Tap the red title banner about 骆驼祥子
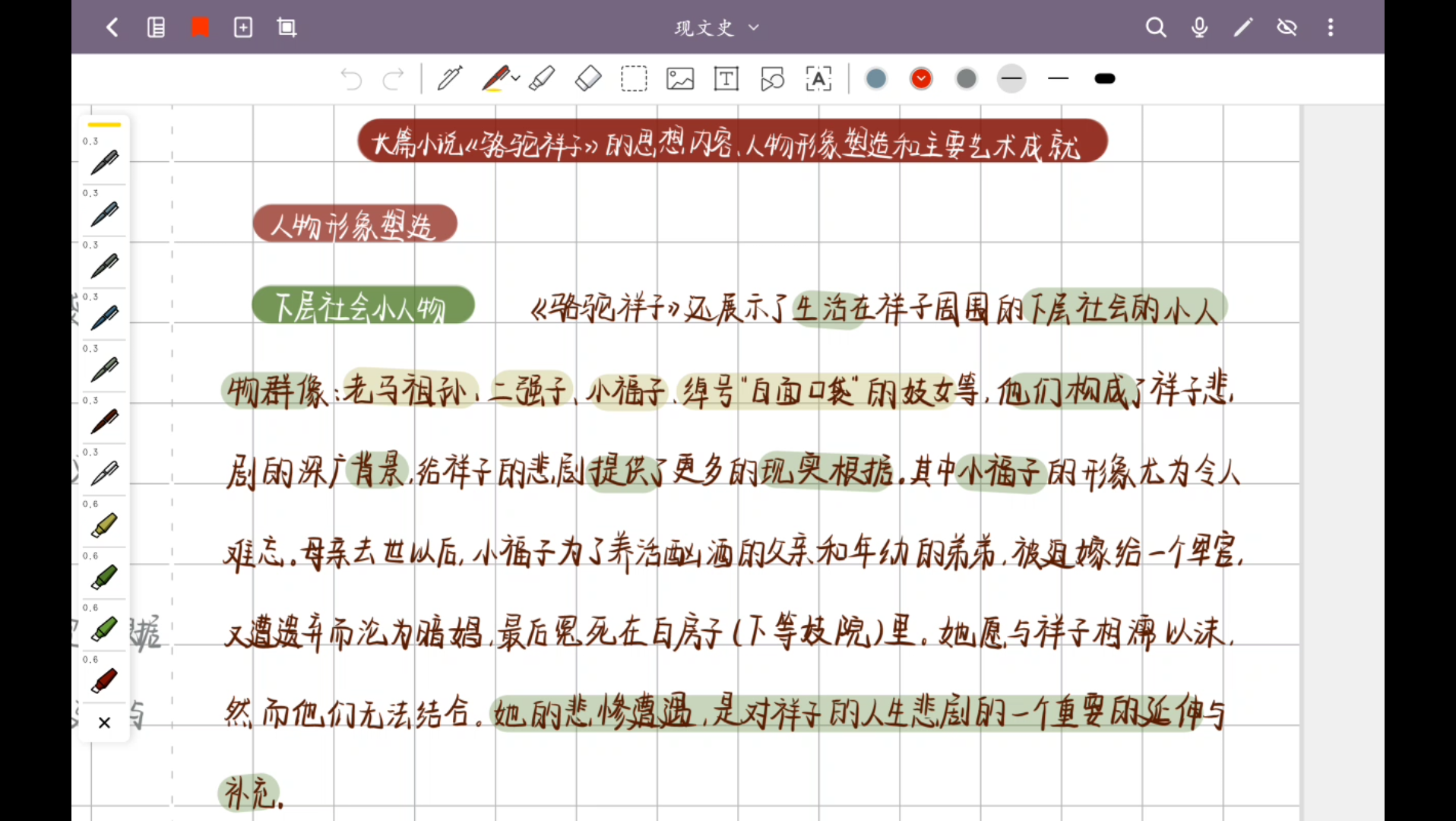The image size is (1456, 821). point(733,141)
